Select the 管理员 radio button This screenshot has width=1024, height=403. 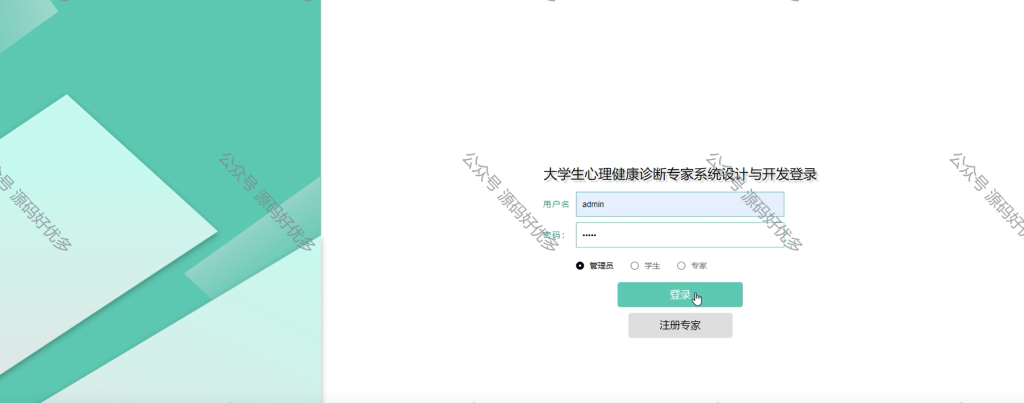(580, 266)
